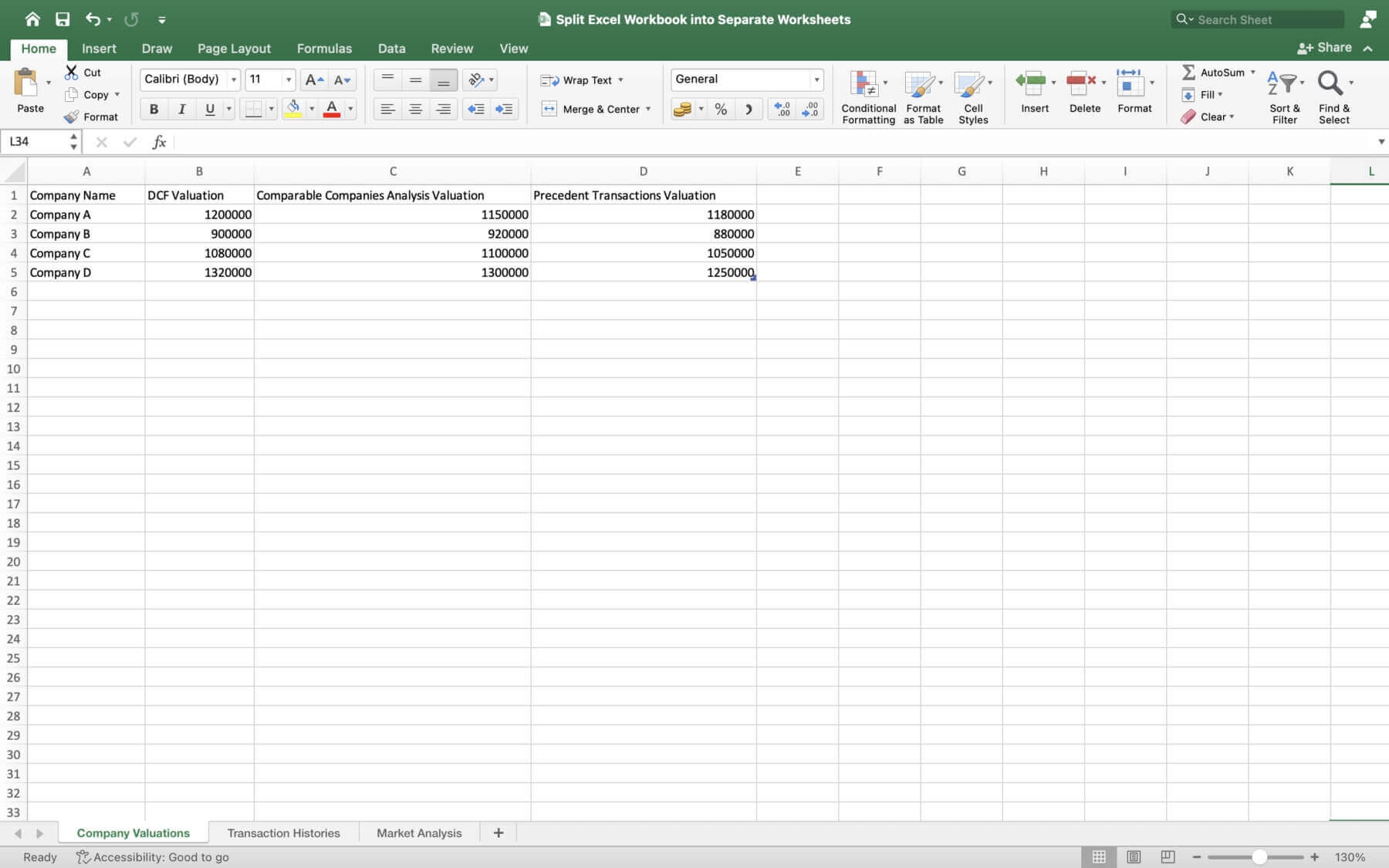Add a new worksheet with plus button
Image resolution: width=1389 pixels, height=868 pixels.
pos(498,833)
